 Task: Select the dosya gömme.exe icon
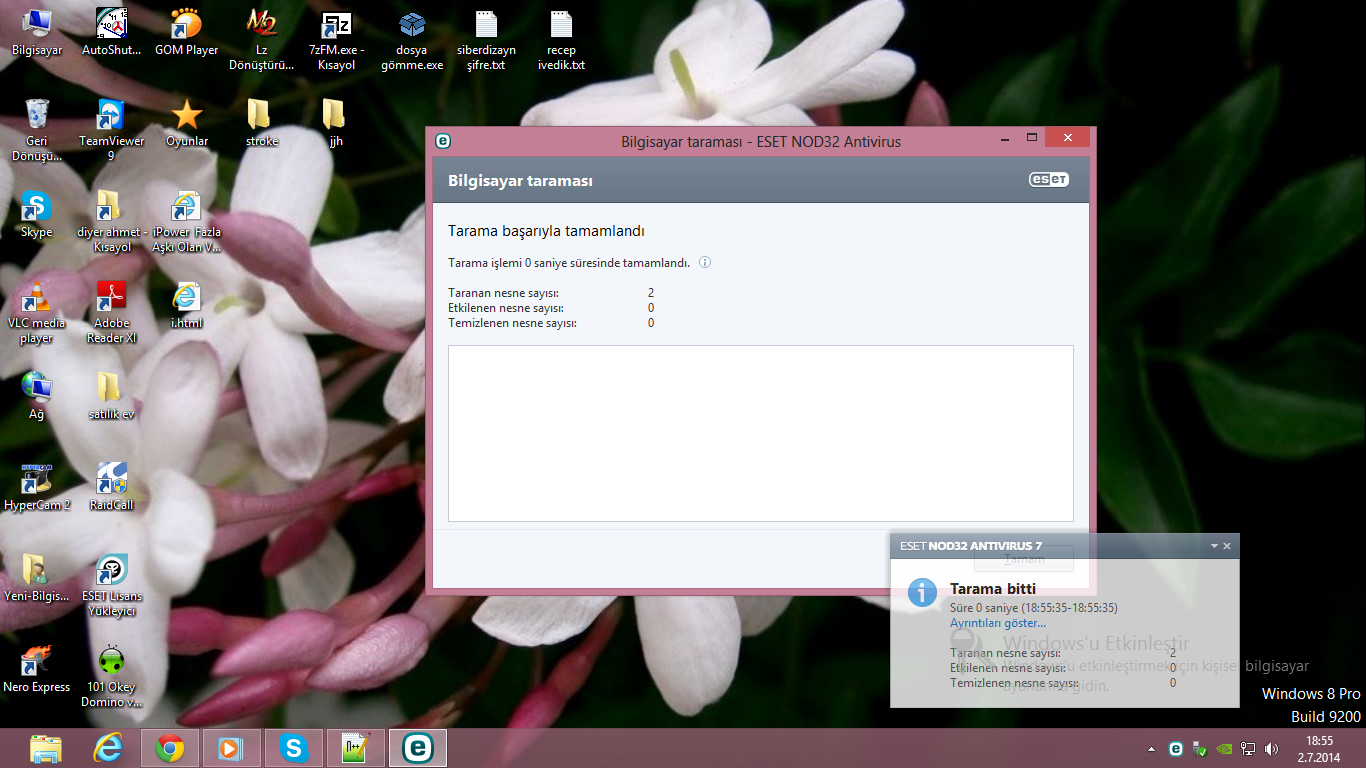411,40
